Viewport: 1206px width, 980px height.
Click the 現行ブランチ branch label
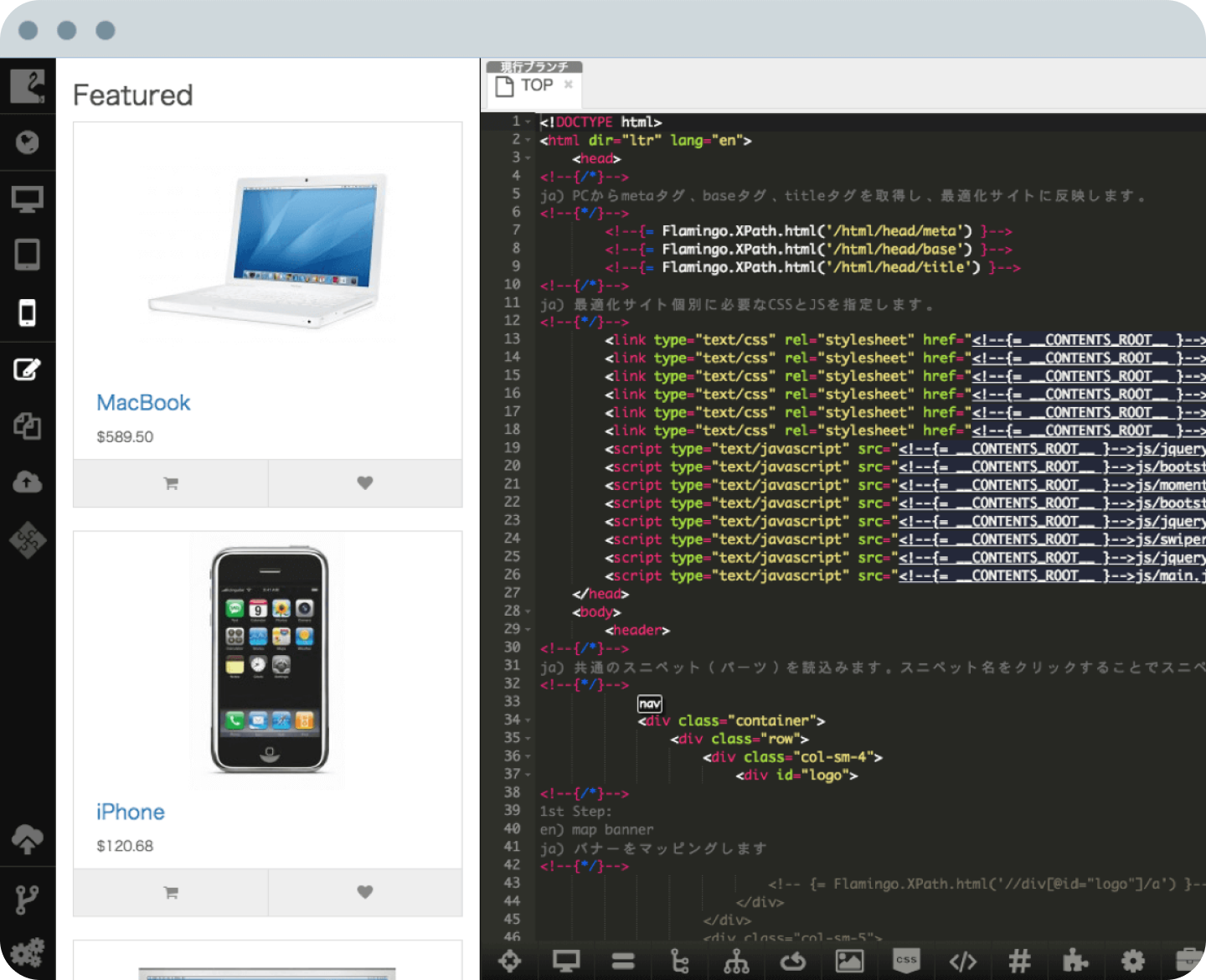(x=534, y=67)
